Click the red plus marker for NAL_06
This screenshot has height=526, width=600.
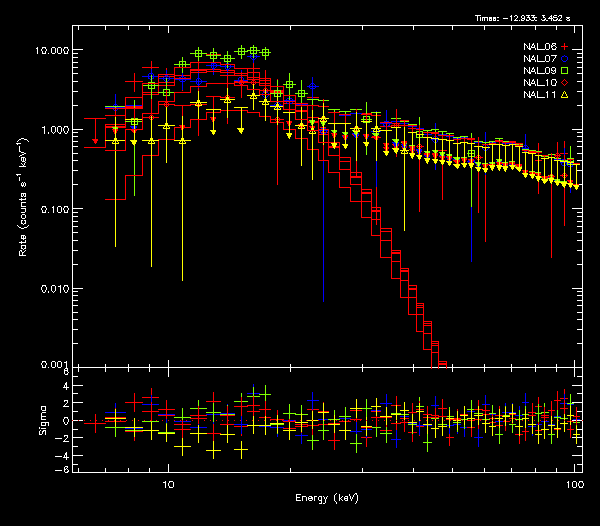coord(565,47)
